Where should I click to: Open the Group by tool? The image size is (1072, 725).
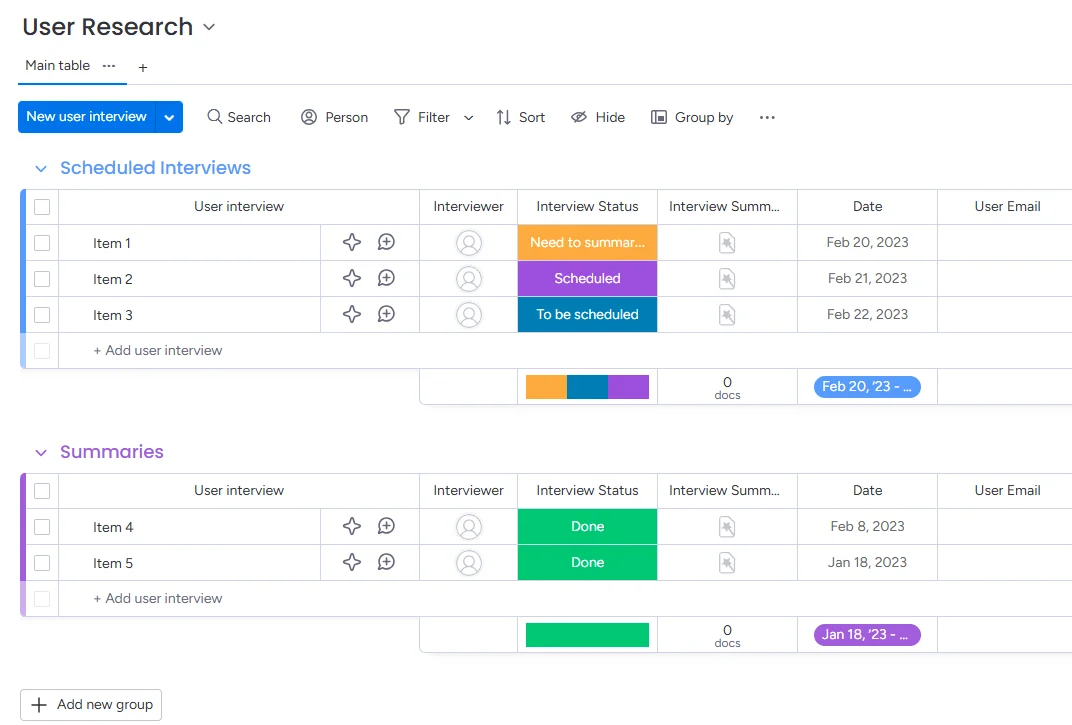692,117
